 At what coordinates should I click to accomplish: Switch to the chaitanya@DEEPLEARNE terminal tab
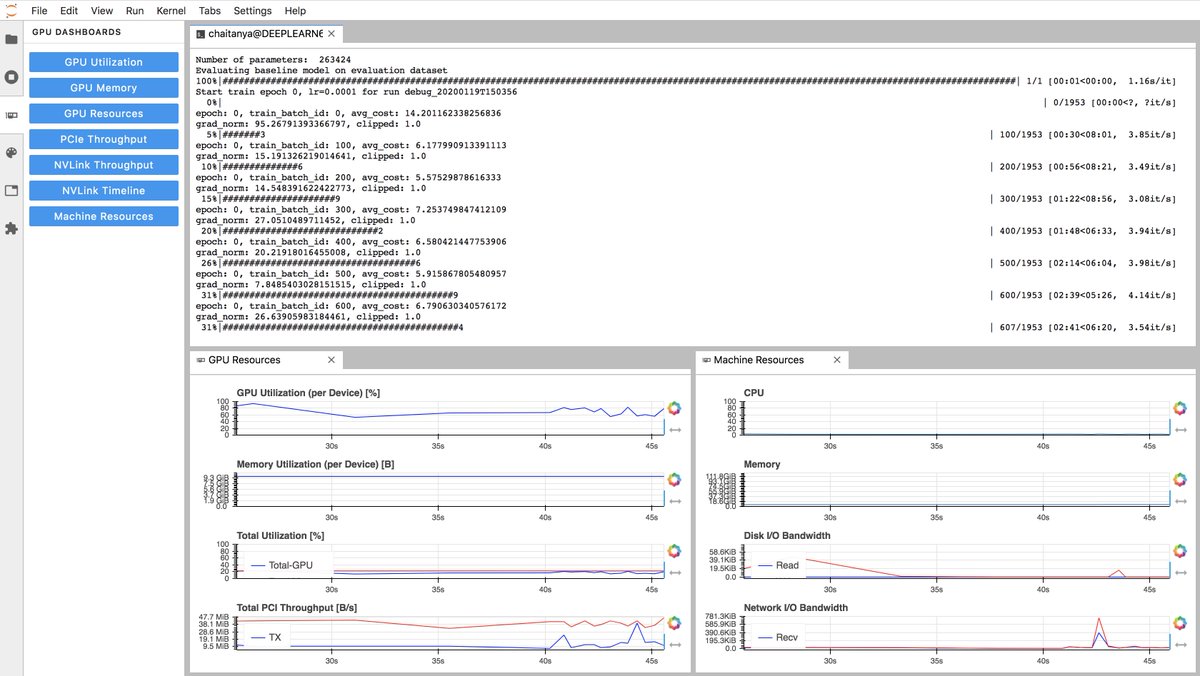[x=266, y=34]
